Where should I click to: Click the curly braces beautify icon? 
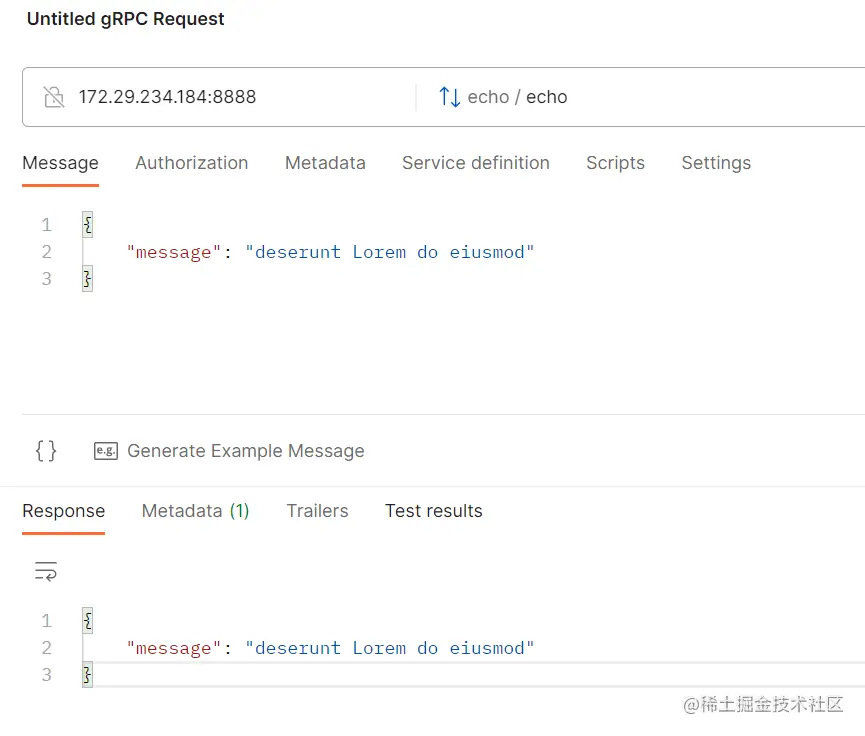tap(46, 451)
